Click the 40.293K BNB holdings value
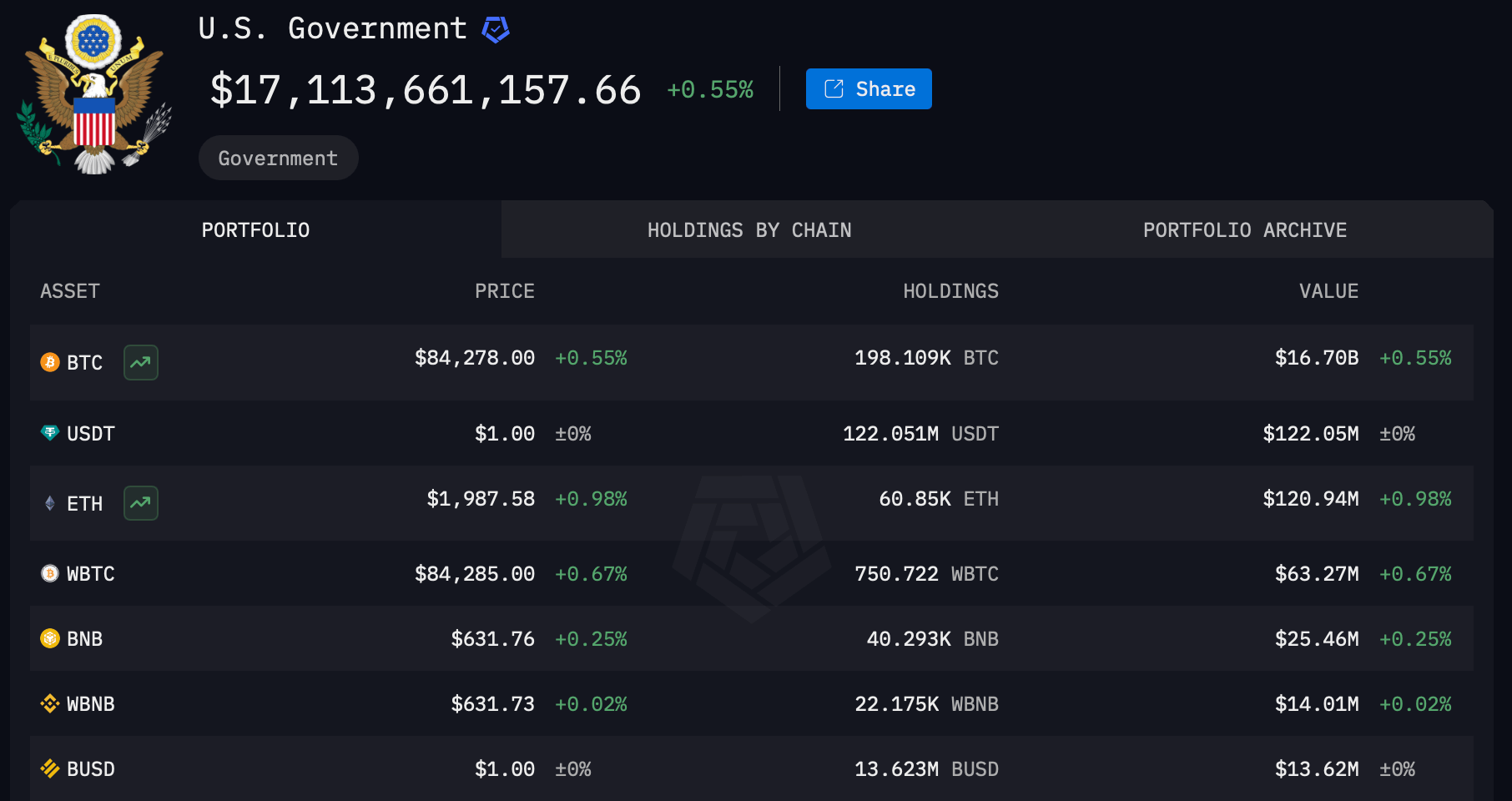Screen dimensions: 1512x801 coord(932,639)
